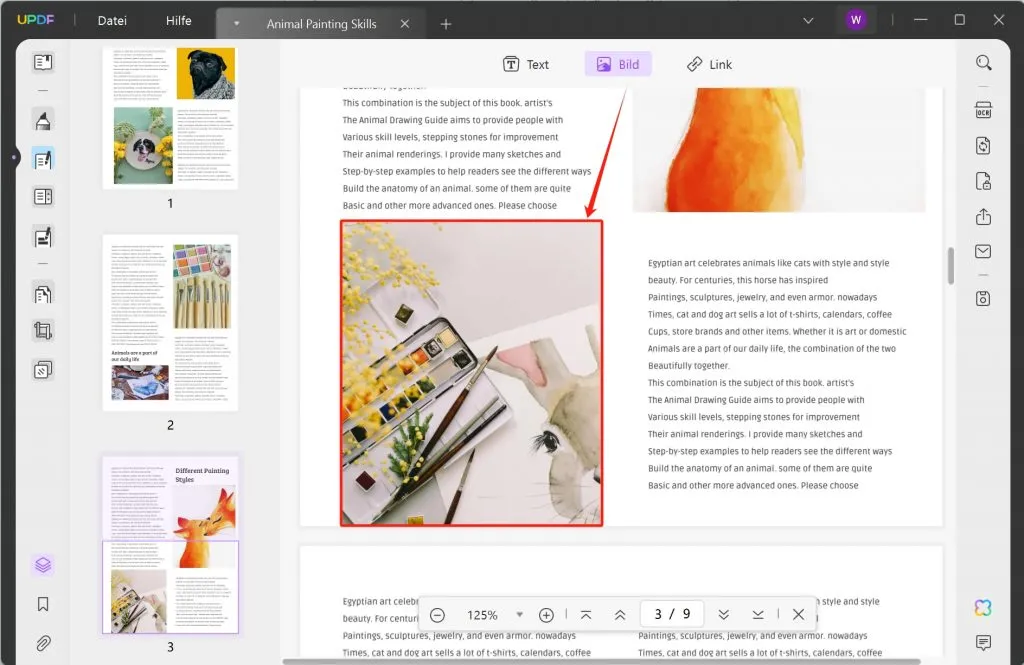
Task: Open the Protect PDF lock icon
Action: click(984, 181)
